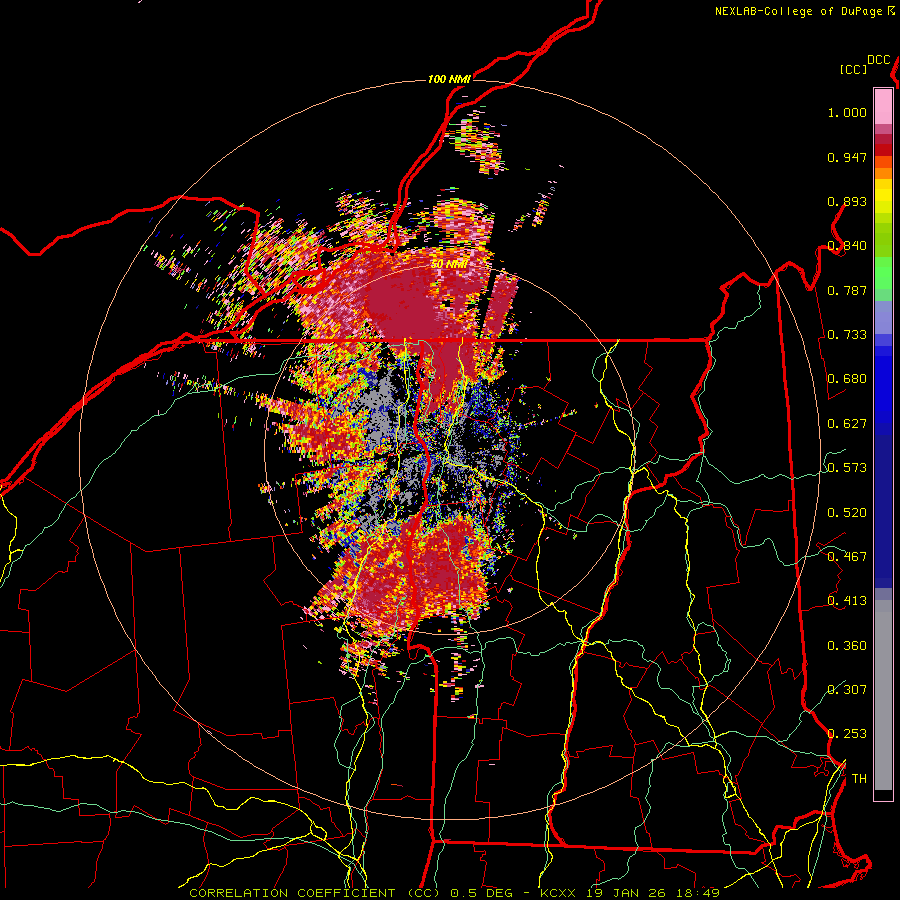
Task: Click the 0.733 color scale value
Action: [x=847, y=335]
